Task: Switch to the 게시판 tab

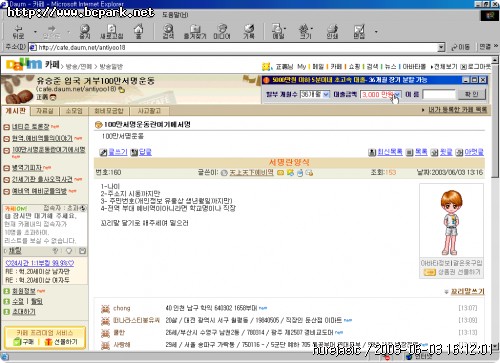Action: pyautogui.click(x=16, y=111)
